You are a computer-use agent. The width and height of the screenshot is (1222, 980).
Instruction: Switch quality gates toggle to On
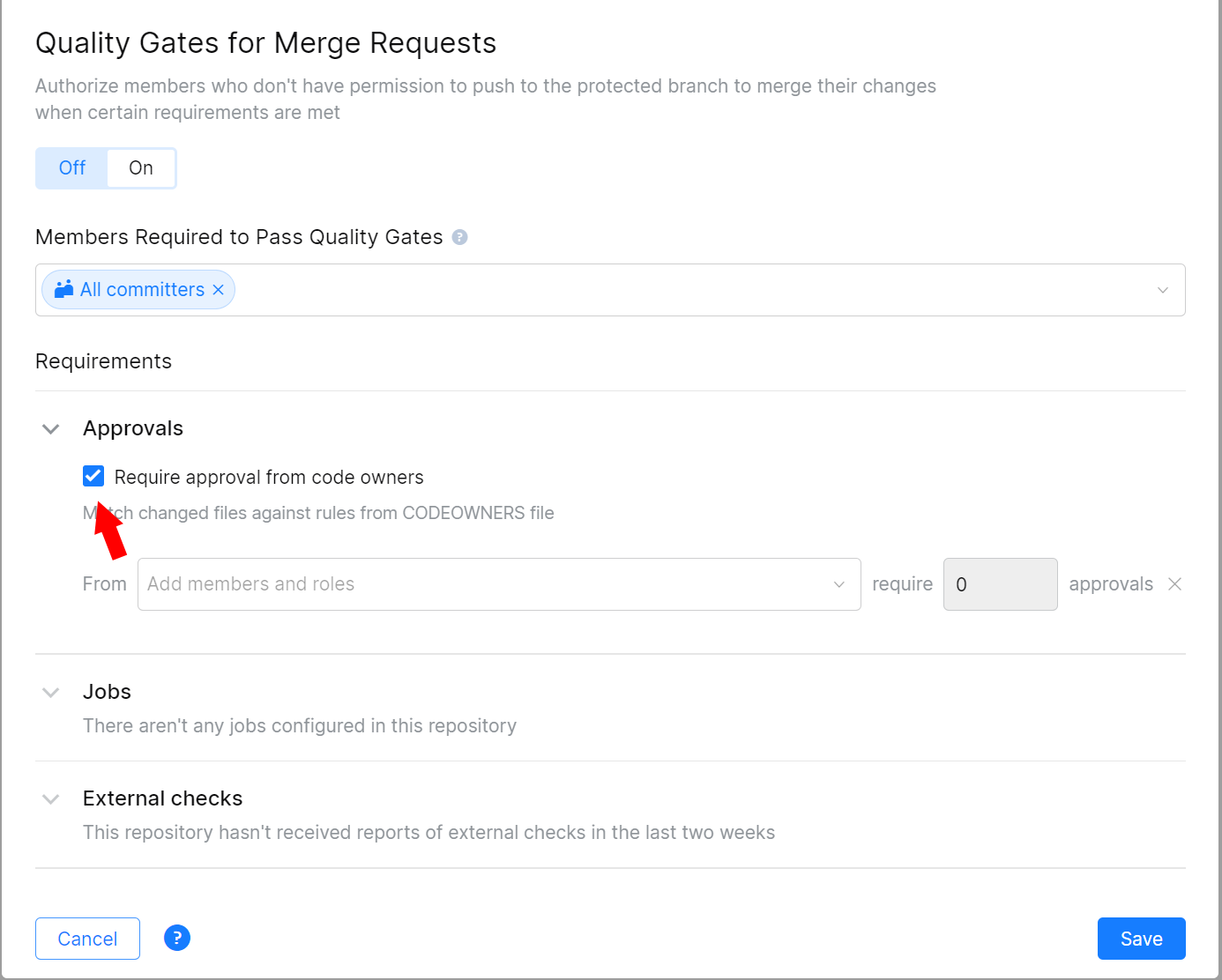[141, 168]
